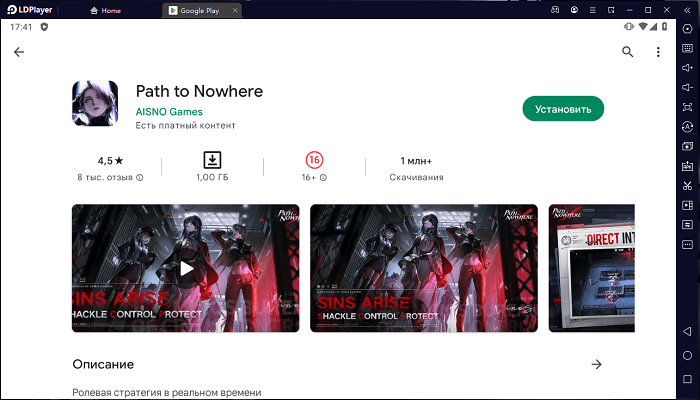
Task: Click the LDPlayer logo
Action: coord(29,10)
